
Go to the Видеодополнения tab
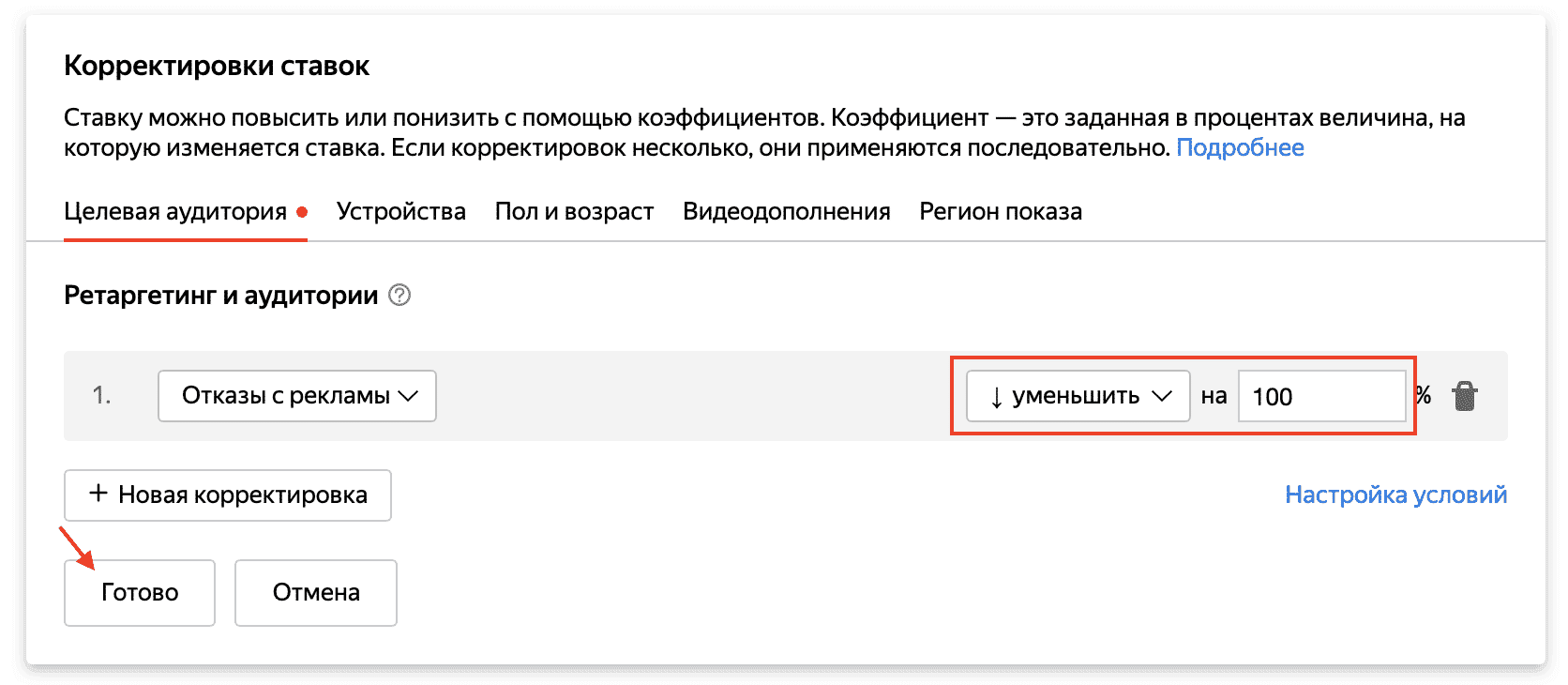(786, 212)
